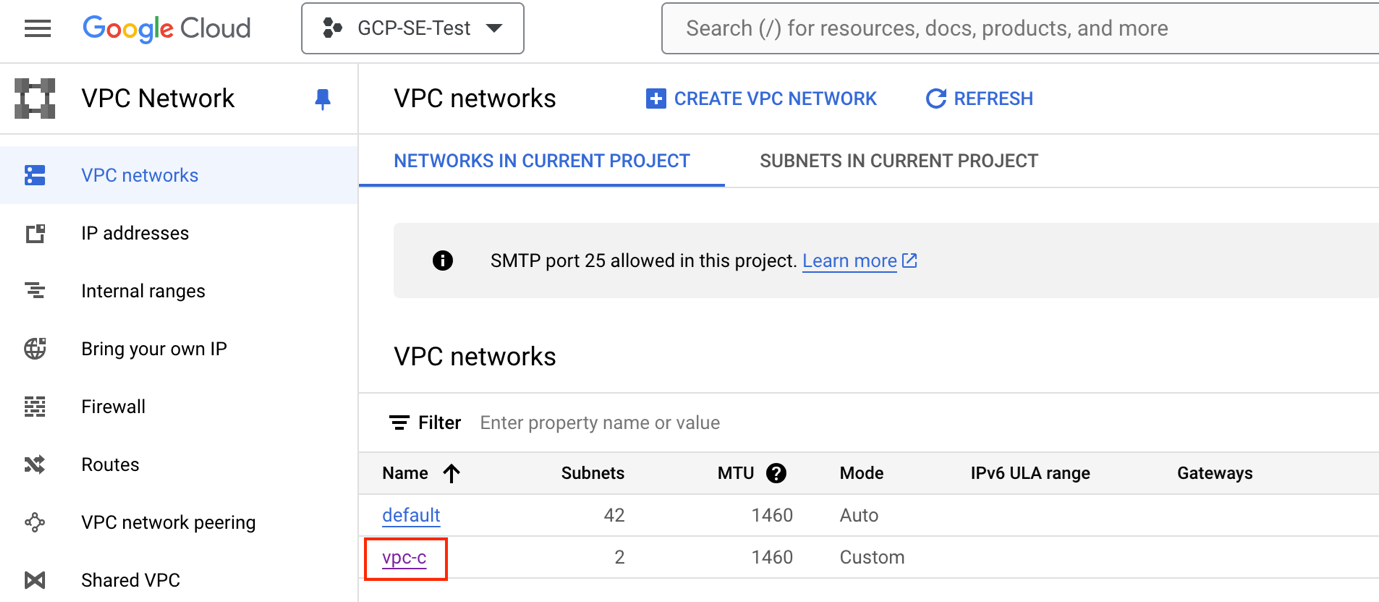Click the Filter icon above the table

[399, 423]
